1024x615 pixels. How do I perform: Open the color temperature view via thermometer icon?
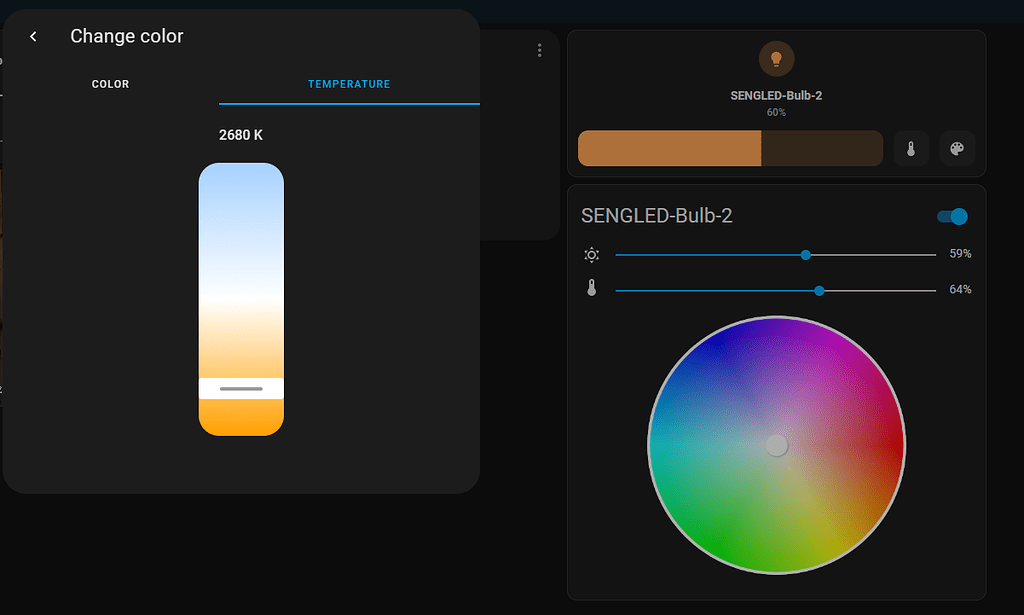tap(911, 148)
